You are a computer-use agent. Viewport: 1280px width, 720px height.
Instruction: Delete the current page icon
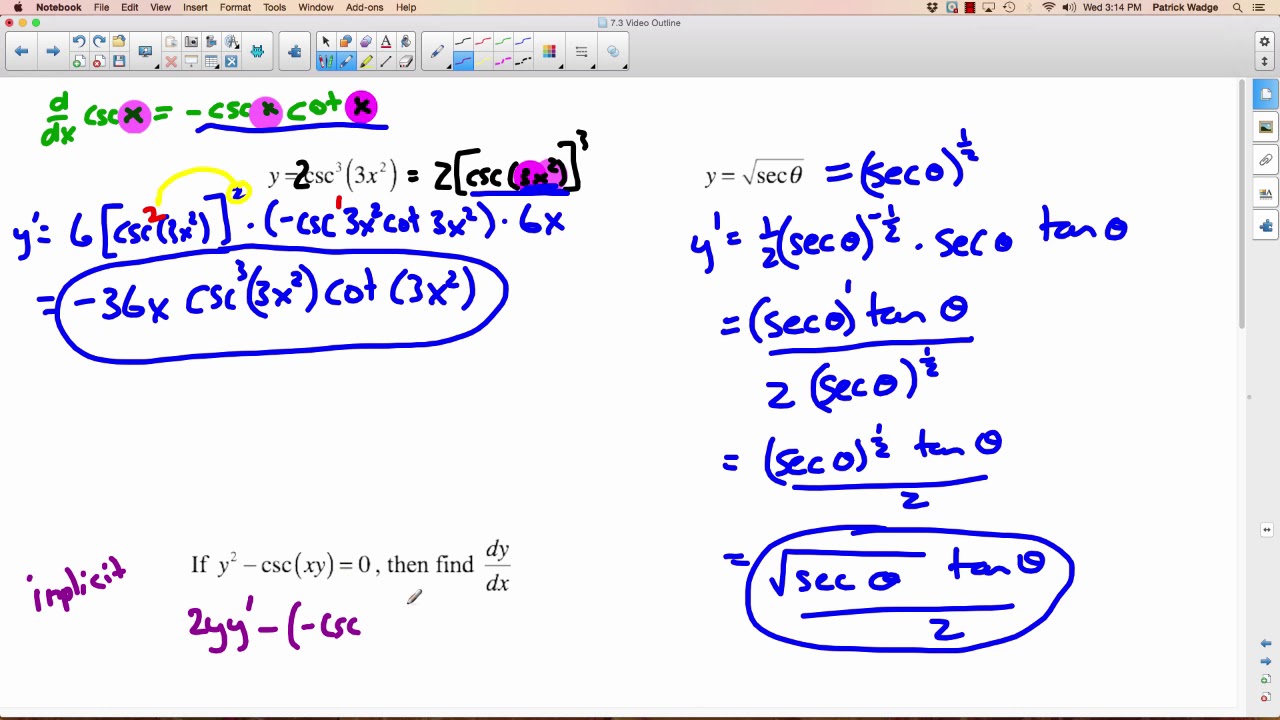pos(99,62)
